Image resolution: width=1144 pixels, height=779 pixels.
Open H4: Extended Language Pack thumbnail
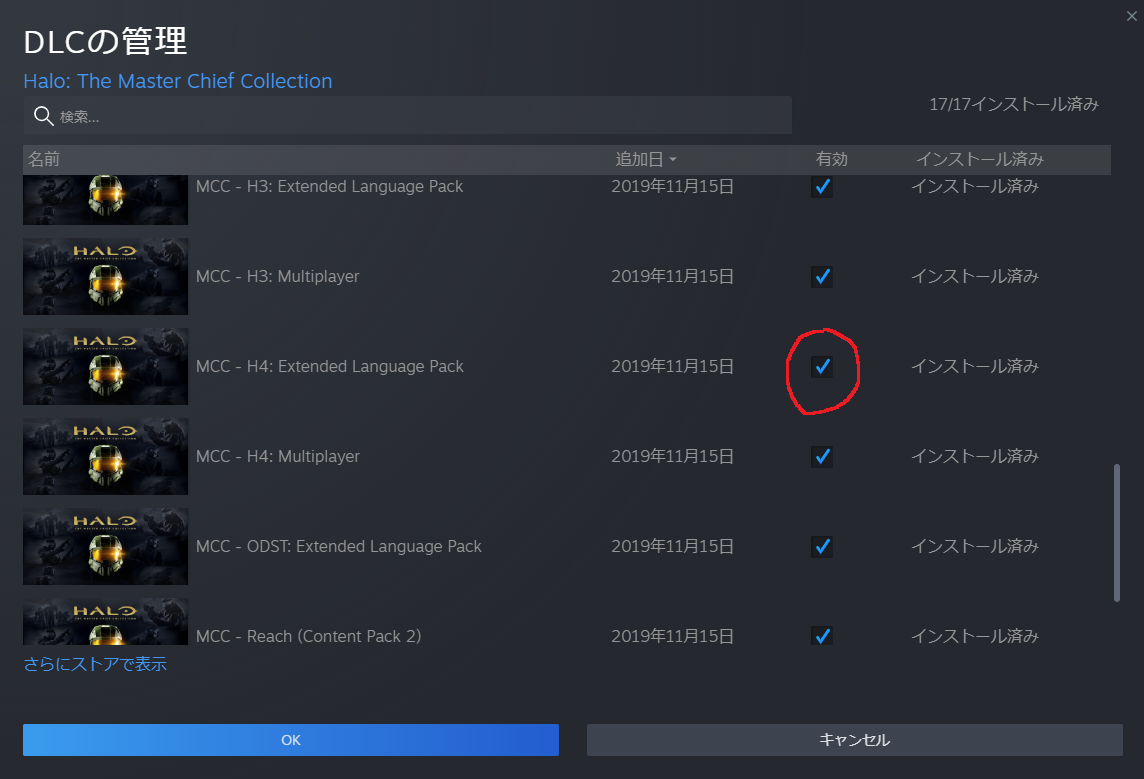tap(106, 366)
